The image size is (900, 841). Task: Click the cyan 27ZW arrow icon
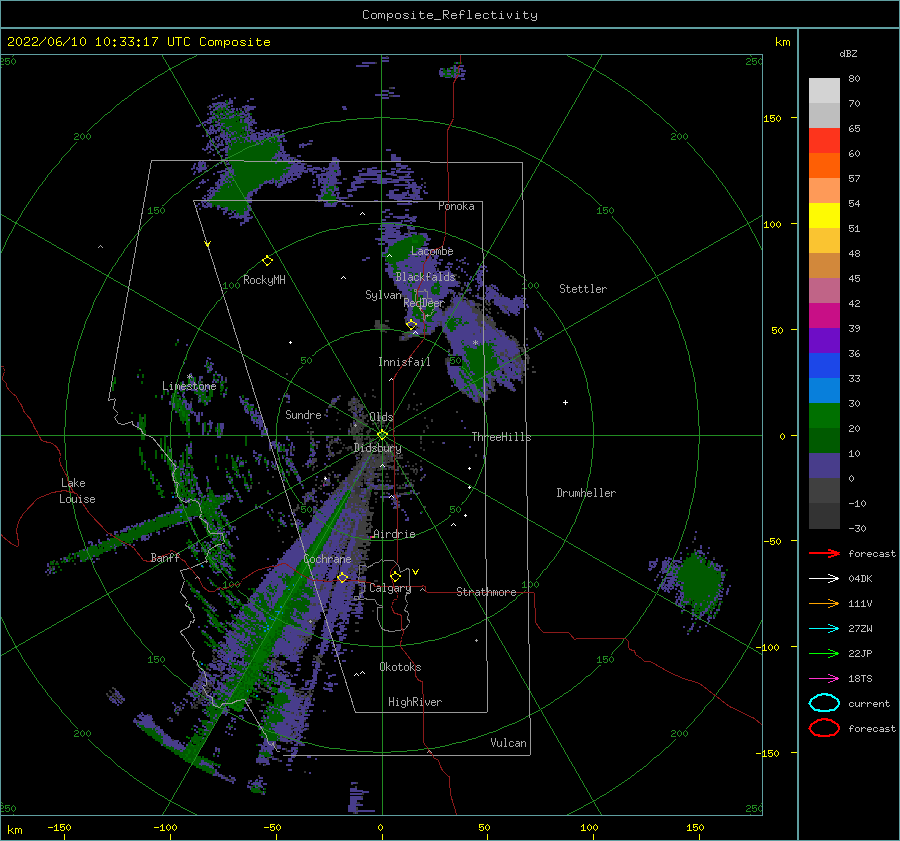[824, 629]
